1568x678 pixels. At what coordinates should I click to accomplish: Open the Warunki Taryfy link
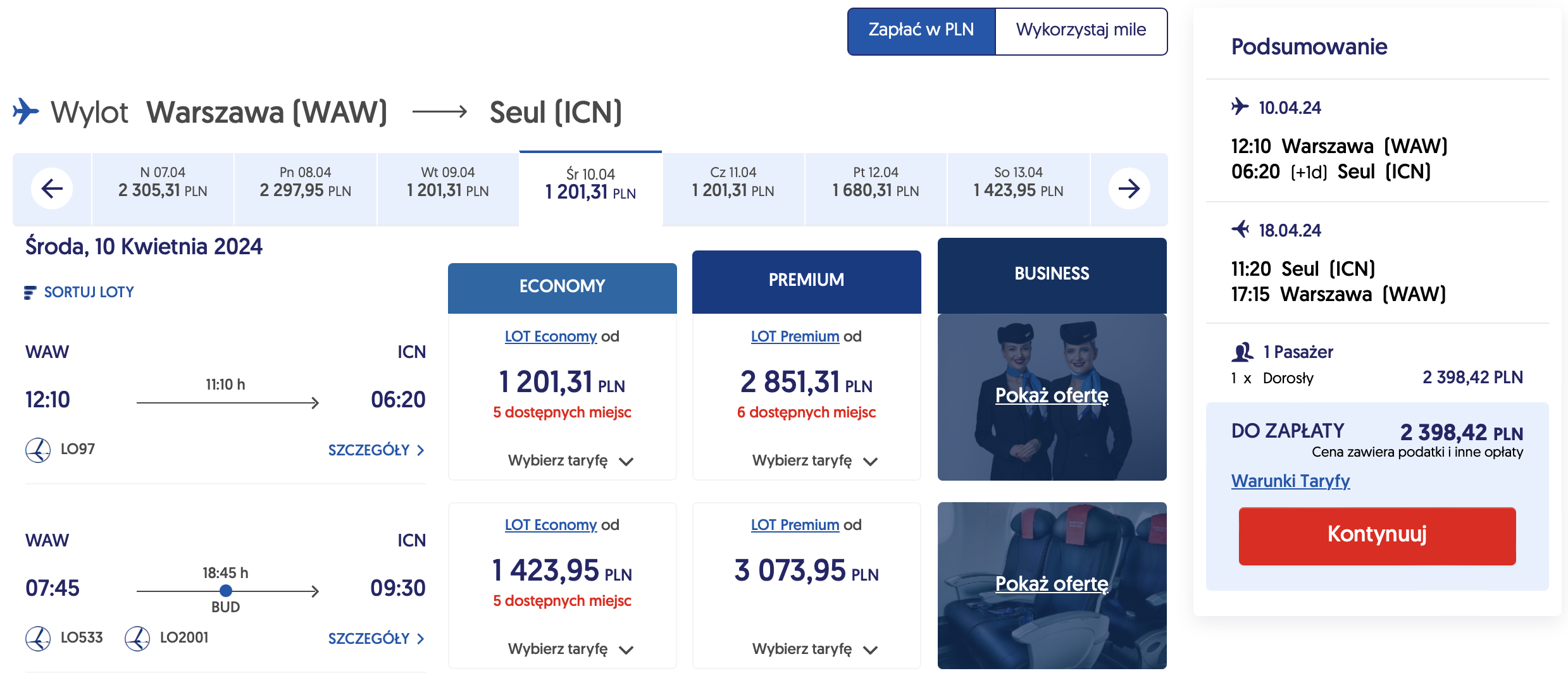tap(1290, 481)
